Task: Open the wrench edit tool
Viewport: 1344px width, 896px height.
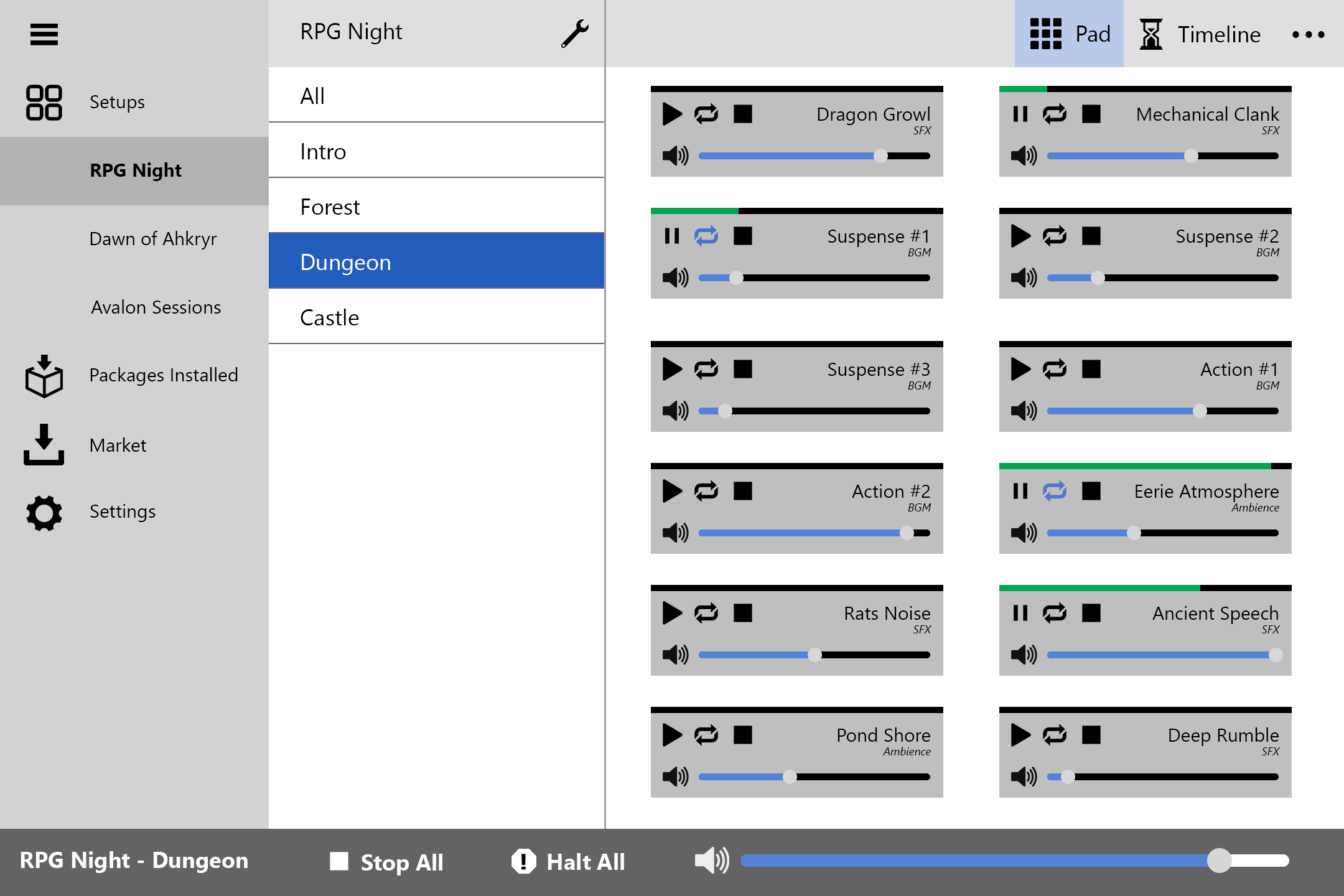Action: [x=574, y=34]
